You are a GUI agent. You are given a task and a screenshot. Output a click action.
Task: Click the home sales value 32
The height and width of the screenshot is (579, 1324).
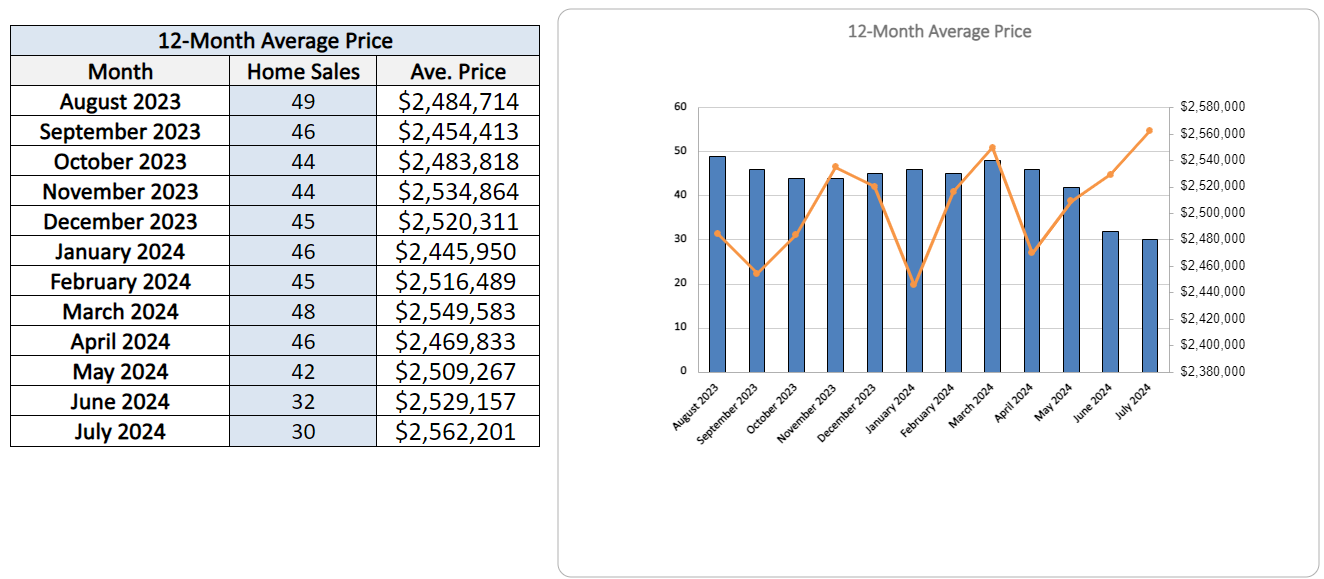point(304,401)
